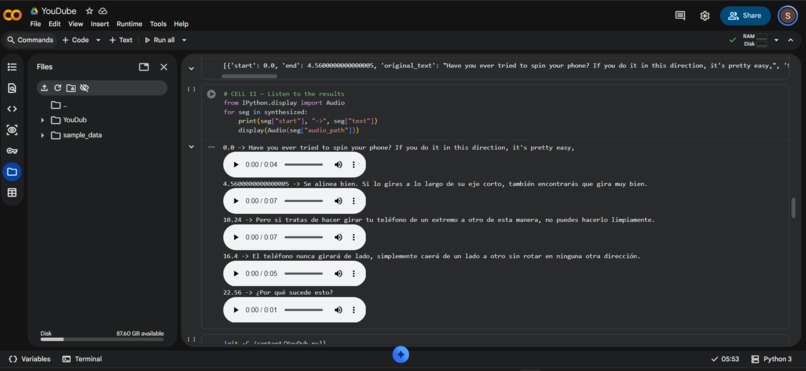Viewport: 806px width, 371px height.
Task: Open the File menu
Action: click(x=35, y=24)
